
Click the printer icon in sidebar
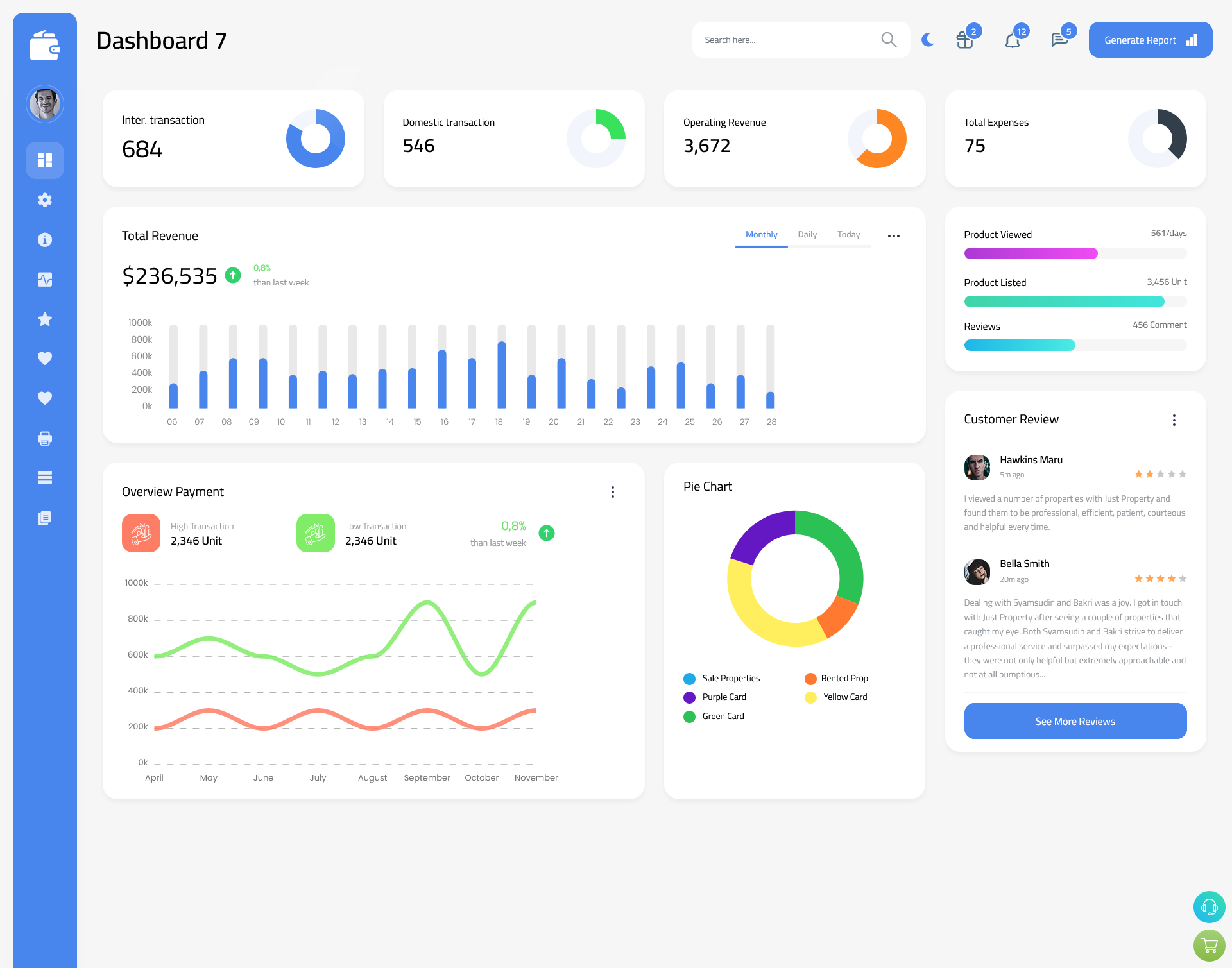point(44,438)
